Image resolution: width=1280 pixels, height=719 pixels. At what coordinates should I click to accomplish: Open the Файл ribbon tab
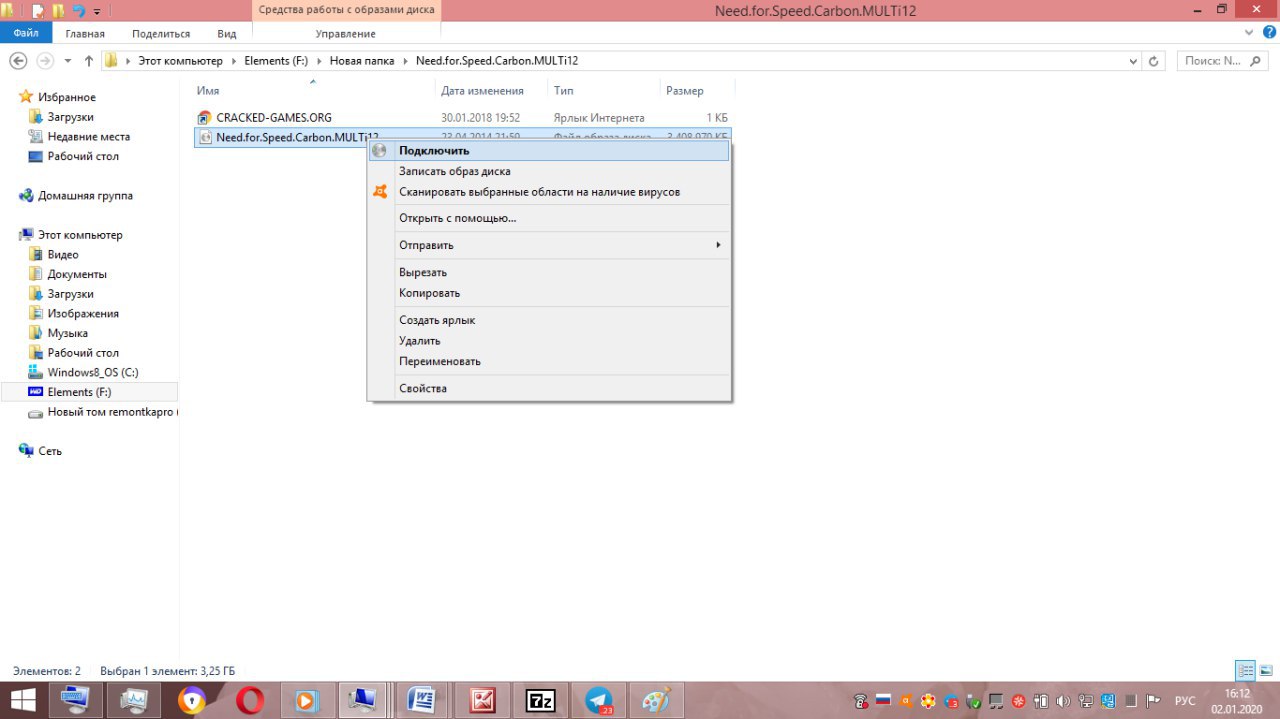26,33
